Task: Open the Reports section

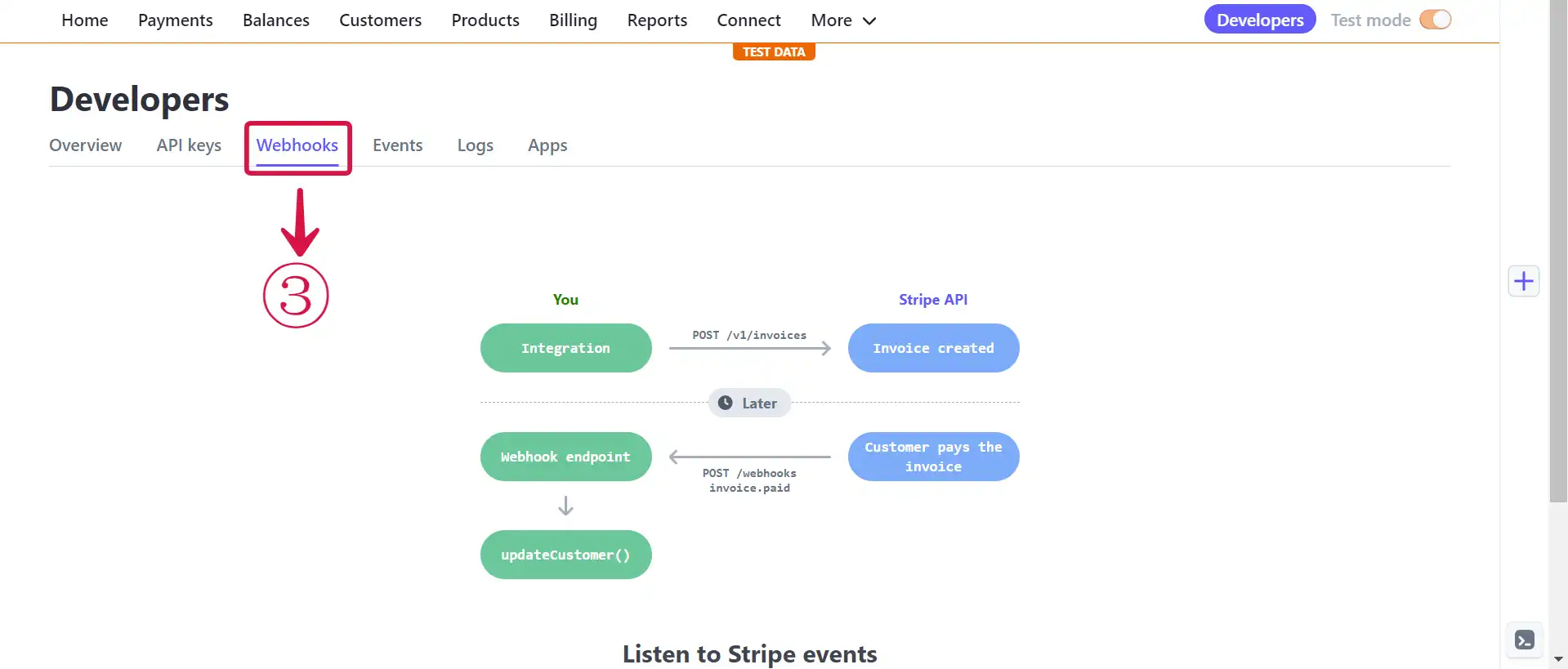Action: point(657,20)
